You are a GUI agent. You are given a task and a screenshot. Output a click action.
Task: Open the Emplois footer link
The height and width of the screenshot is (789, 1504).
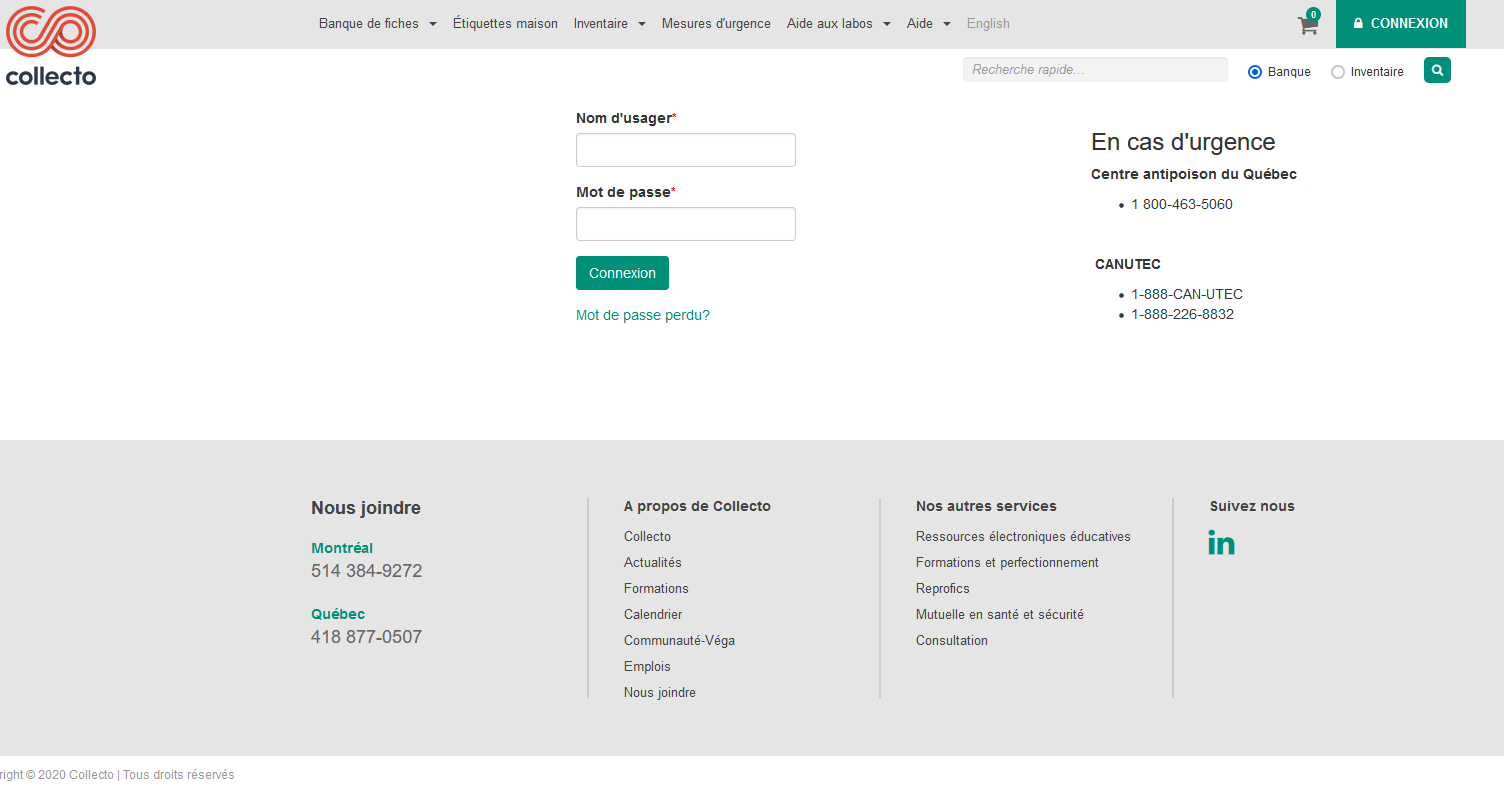[647, 667]
